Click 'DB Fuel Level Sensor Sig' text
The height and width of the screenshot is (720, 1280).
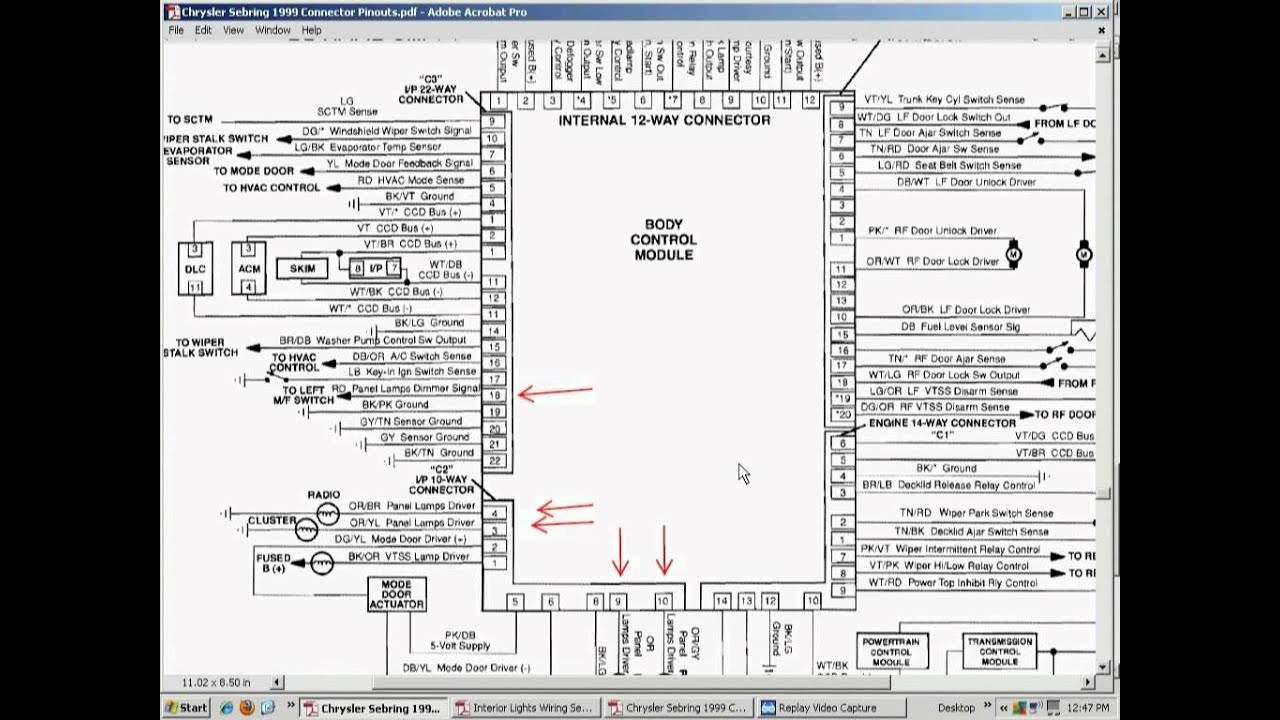960,327
